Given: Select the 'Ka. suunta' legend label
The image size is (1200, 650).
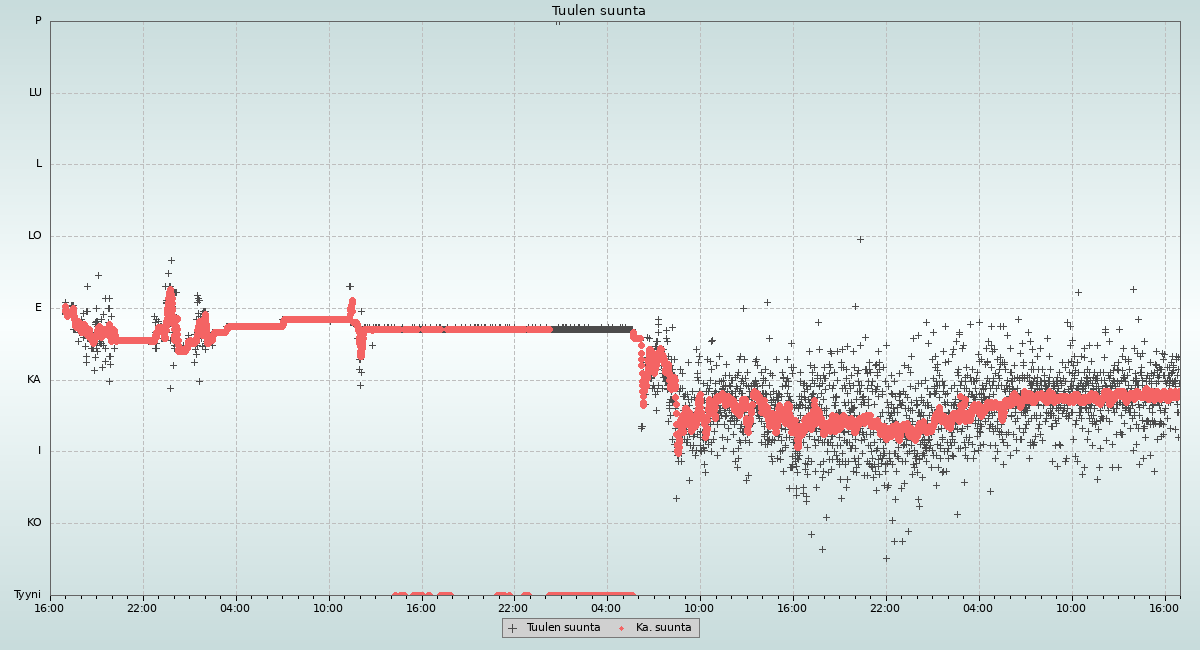Looking at the screenshot, I should point(663,628).
